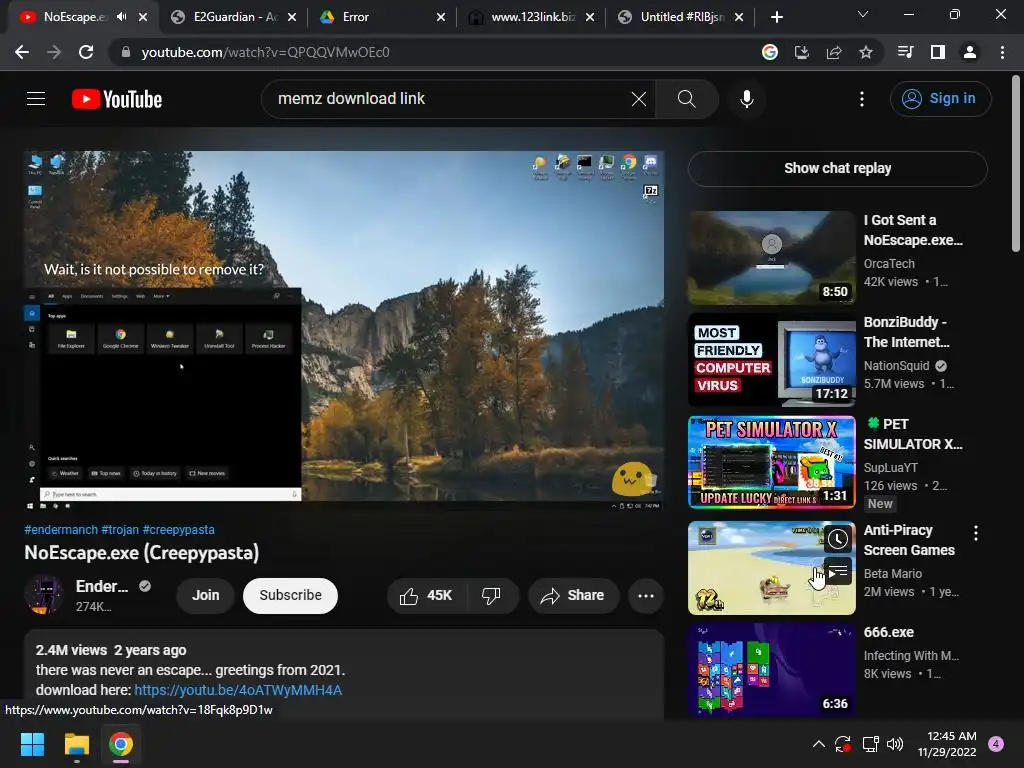Join the channel membership
The width and height of the screenshot is (1024, 768).
point(205,596)
